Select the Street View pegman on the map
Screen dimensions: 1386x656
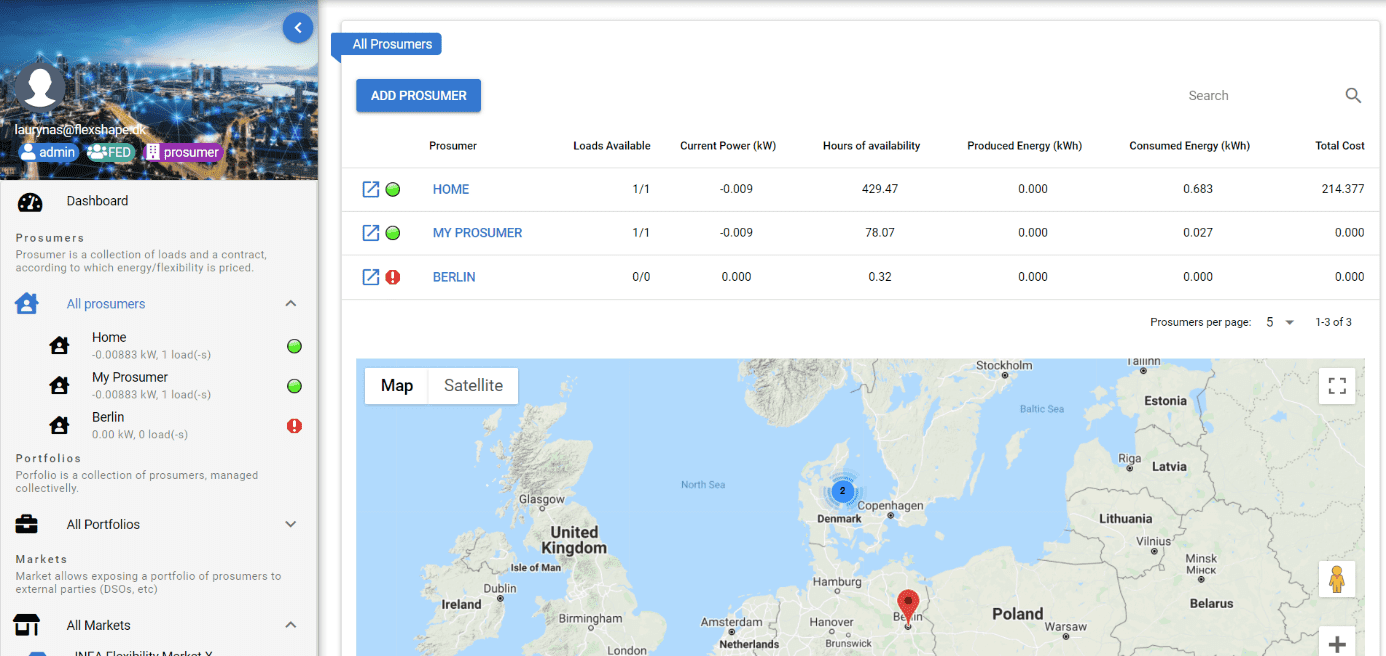point(1337,580)
